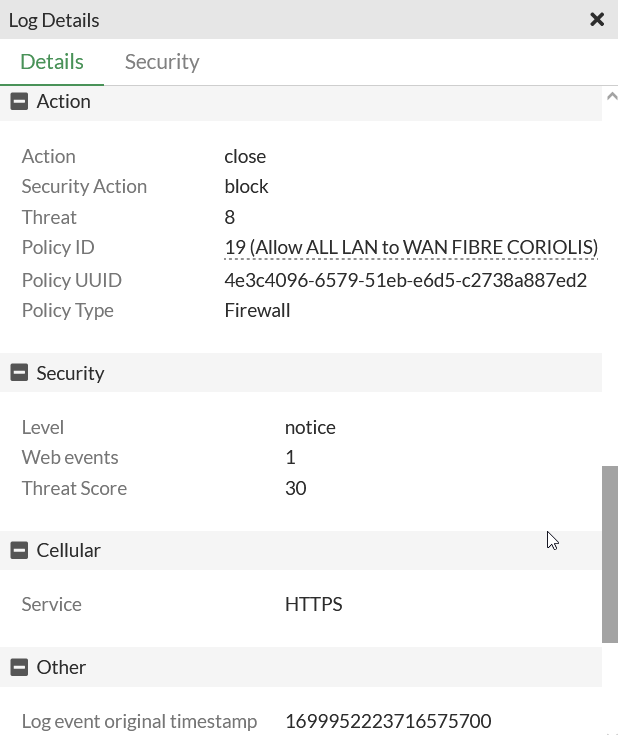This screenshot has width=618, height=735.
Task: Click the Security Action block value
Action: pyautogui.click(x=247, y=186)
